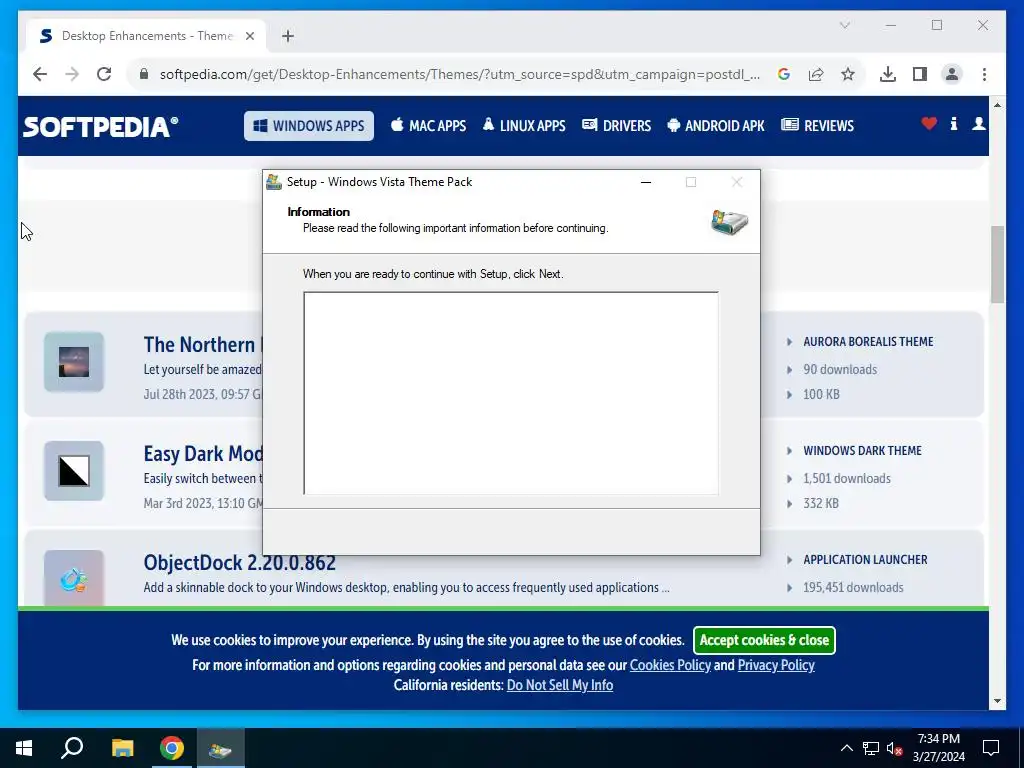Click the Softpedia info icon

tap(954, 123)
